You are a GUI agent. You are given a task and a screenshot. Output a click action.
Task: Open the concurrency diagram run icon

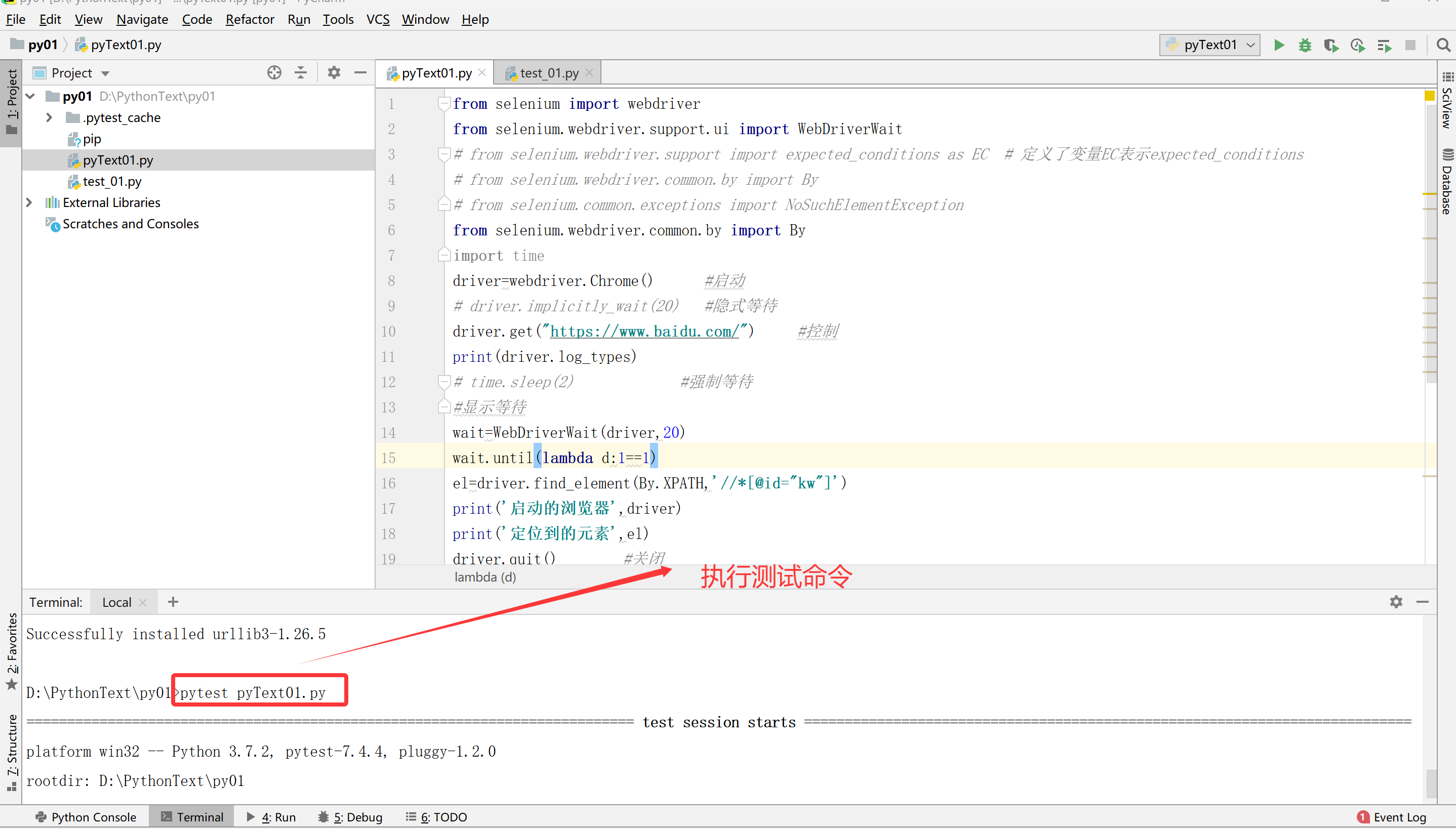[x=1384, y=45]
